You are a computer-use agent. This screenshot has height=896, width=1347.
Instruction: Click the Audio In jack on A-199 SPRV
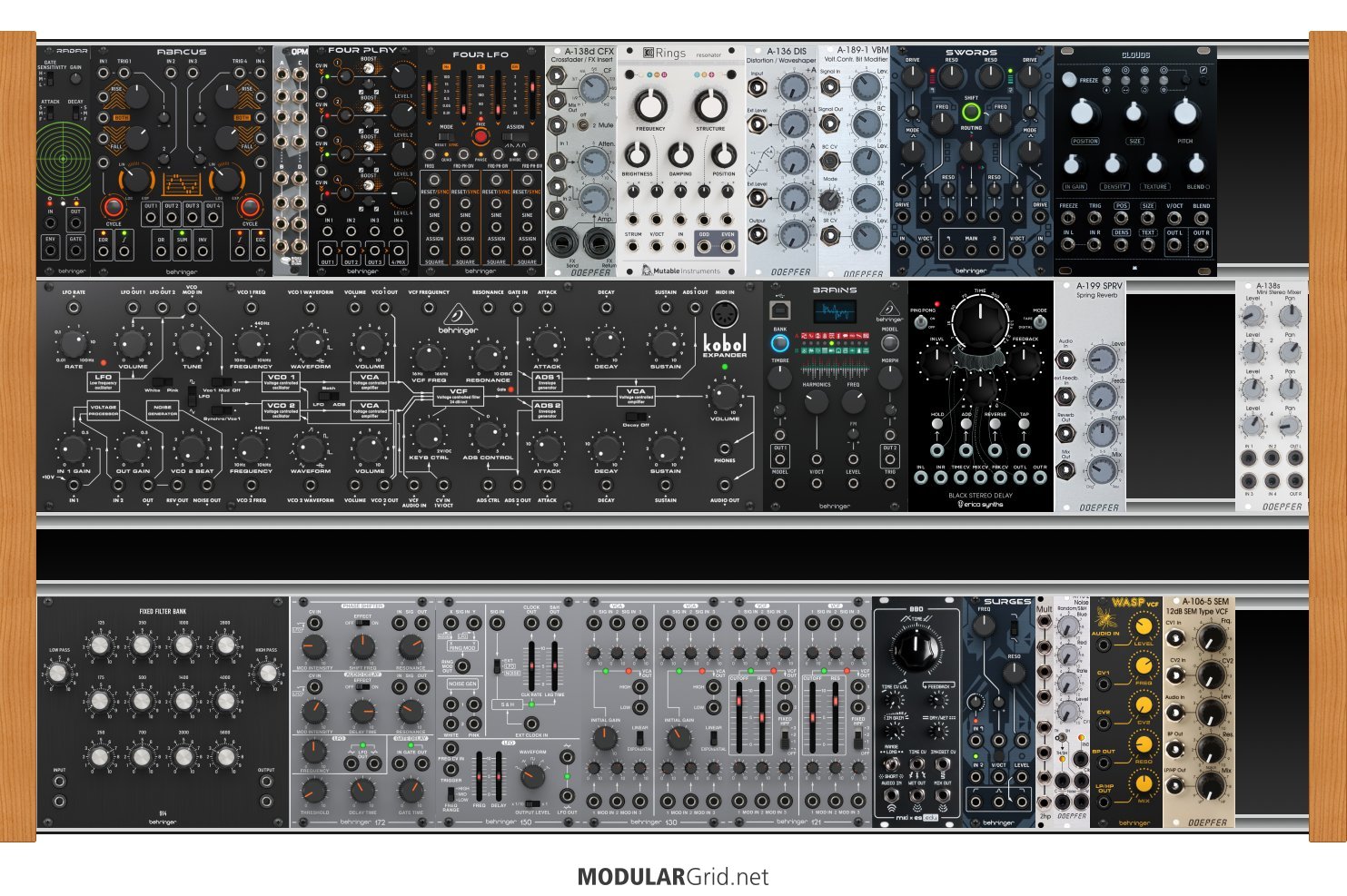click(1065, 359)
